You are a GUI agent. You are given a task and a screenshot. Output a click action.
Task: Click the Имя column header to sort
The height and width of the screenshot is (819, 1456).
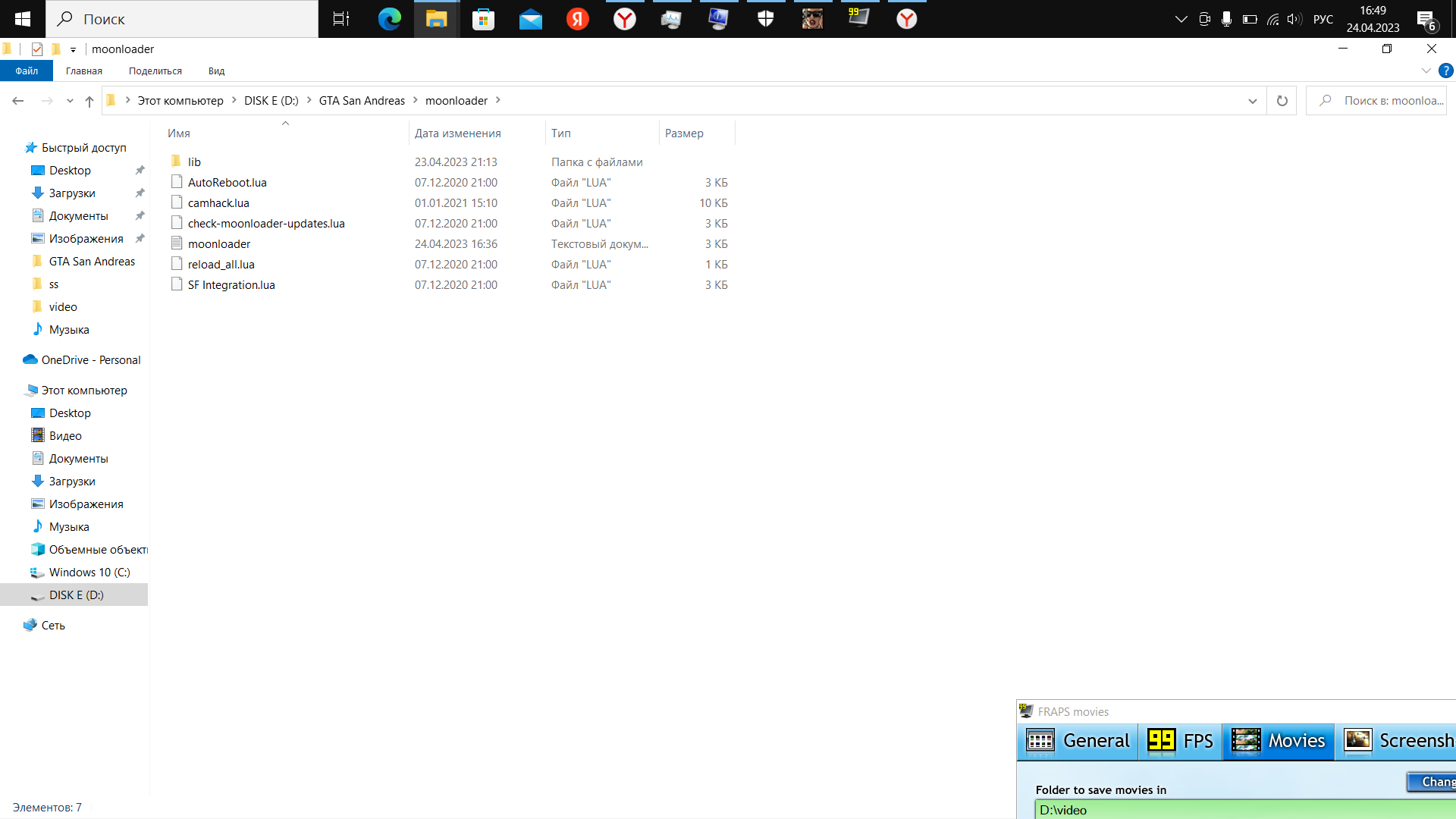tap(179, 133)
